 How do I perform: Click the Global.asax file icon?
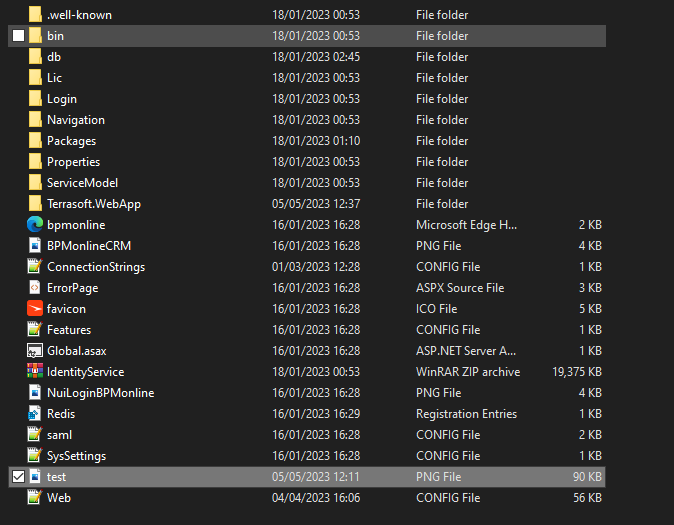pyautogui.click(x=35, y=351)
